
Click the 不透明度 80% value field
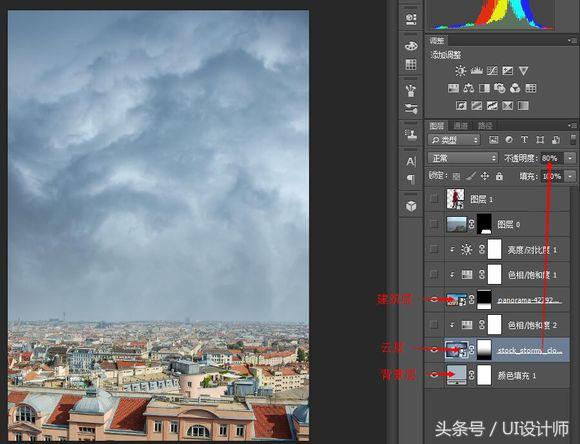(x=552, y=158)
